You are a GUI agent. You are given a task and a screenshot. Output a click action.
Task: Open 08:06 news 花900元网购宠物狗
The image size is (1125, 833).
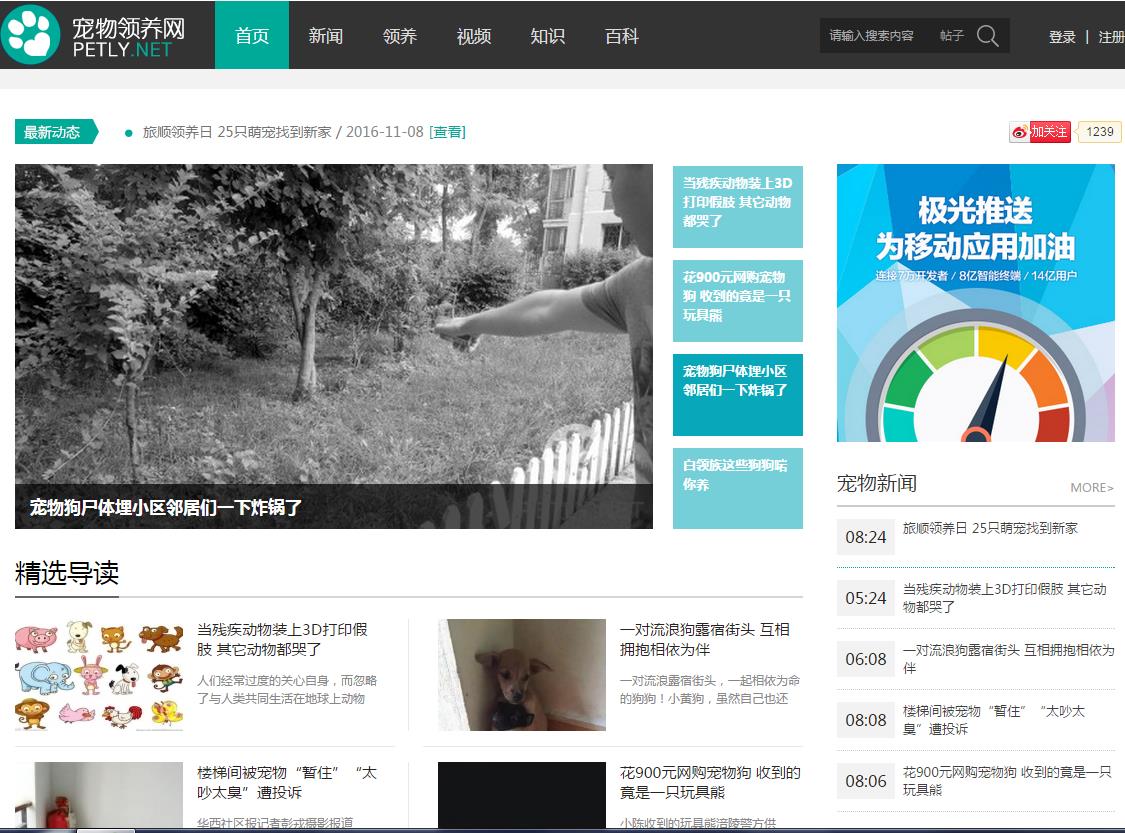pyautogui.click(x=1007, y=781)
